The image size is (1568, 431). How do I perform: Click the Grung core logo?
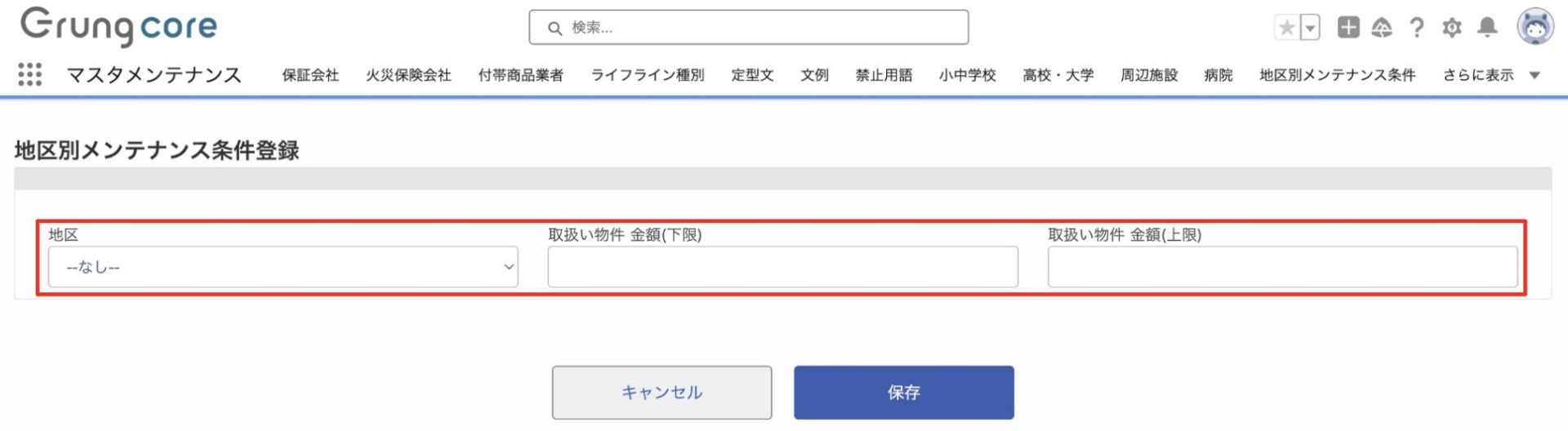pyautogui.click(x=119, y=26)
